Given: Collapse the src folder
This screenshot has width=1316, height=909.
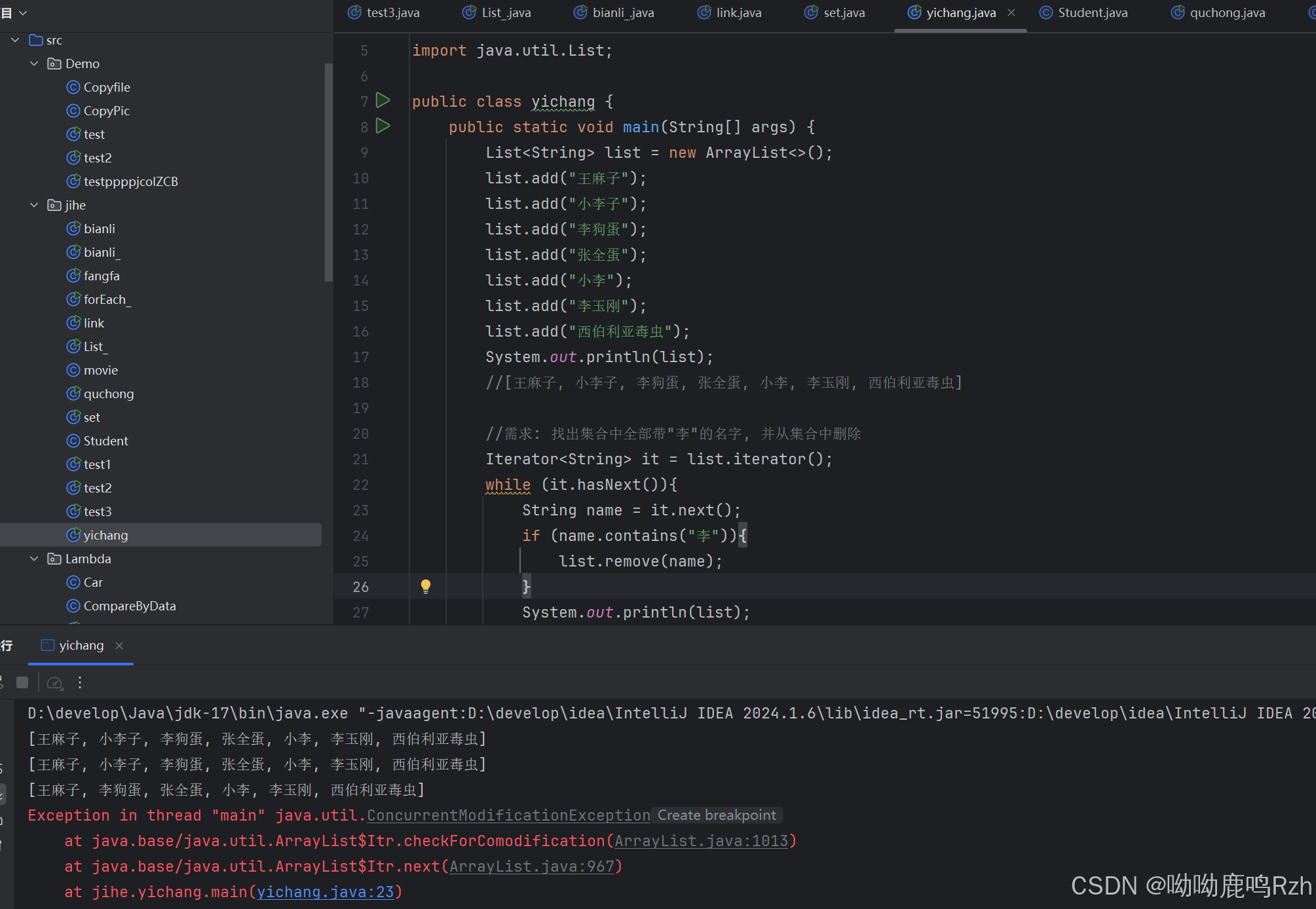Looking at the screenshot, I should pos(16,41).
